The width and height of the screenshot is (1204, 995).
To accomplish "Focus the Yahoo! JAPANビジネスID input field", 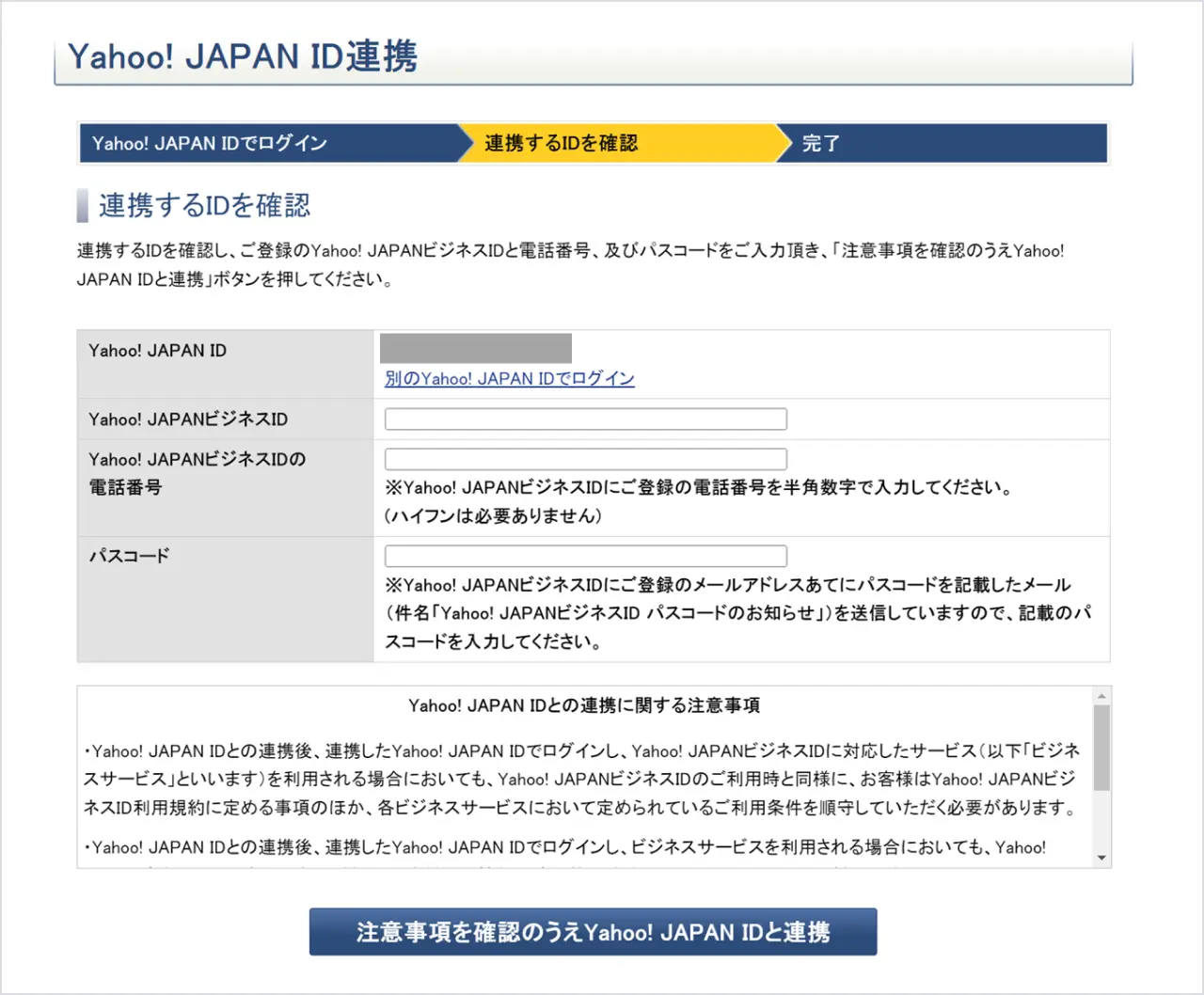I will point(586,419).
